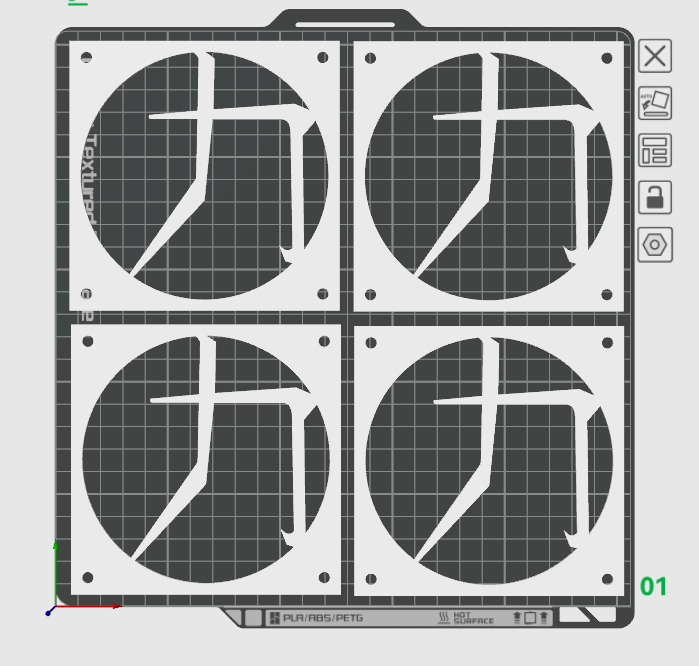Toggle the plate lock icon
This screenshot has height=666, width=699.
pyautogui.click(x=655, y=197)
